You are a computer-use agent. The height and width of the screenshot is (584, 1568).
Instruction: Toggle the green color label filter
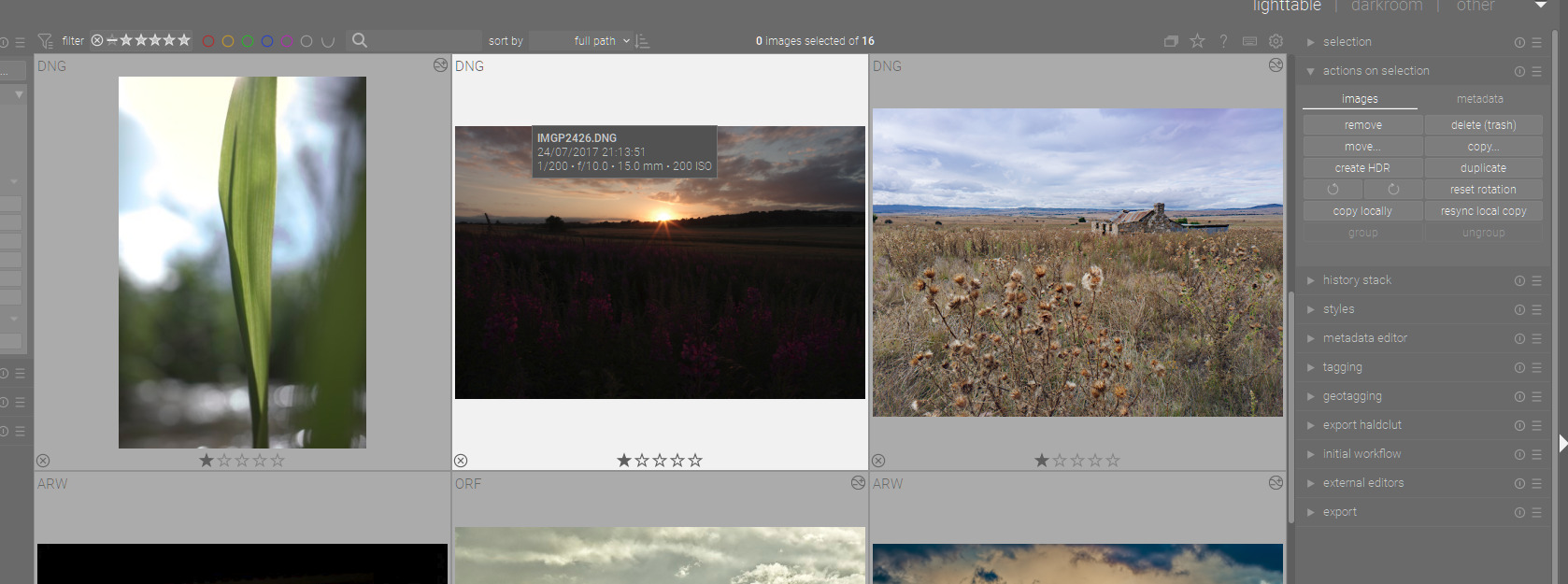[248, 41]
